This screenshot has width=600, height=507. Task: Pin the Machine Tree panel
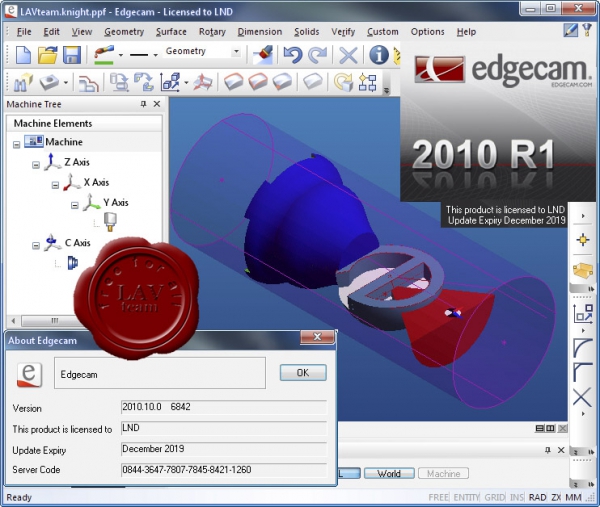coord(143,104)
